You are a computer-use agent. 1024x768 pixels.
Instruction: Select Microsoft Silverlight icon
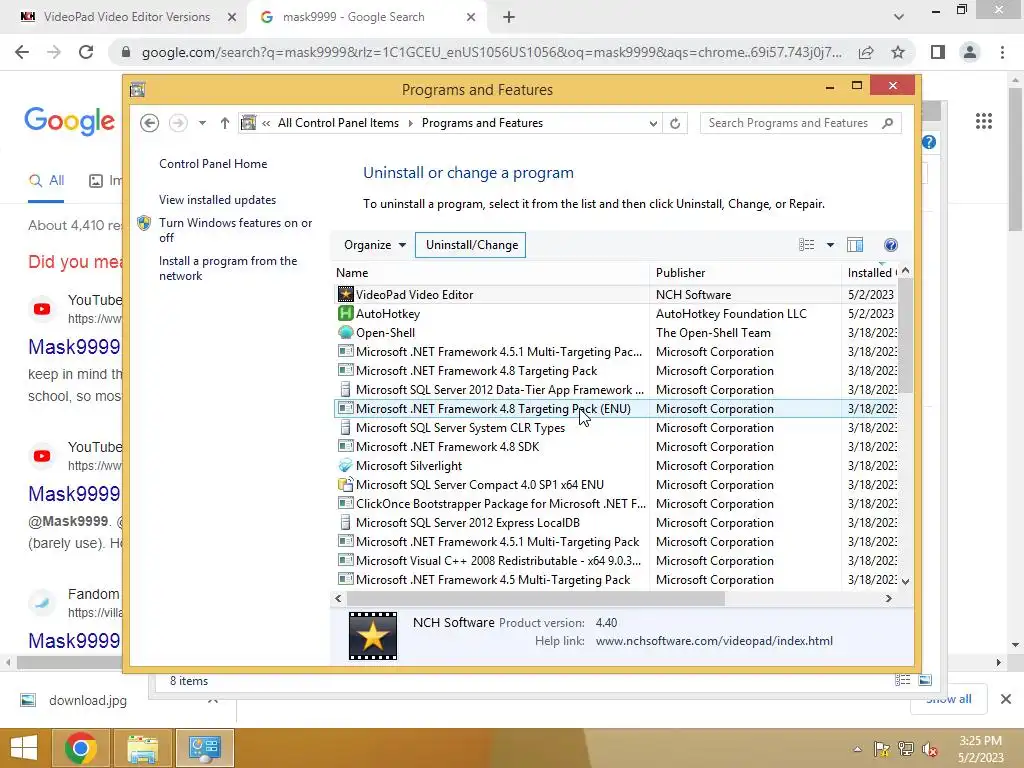tap(345, 466)
